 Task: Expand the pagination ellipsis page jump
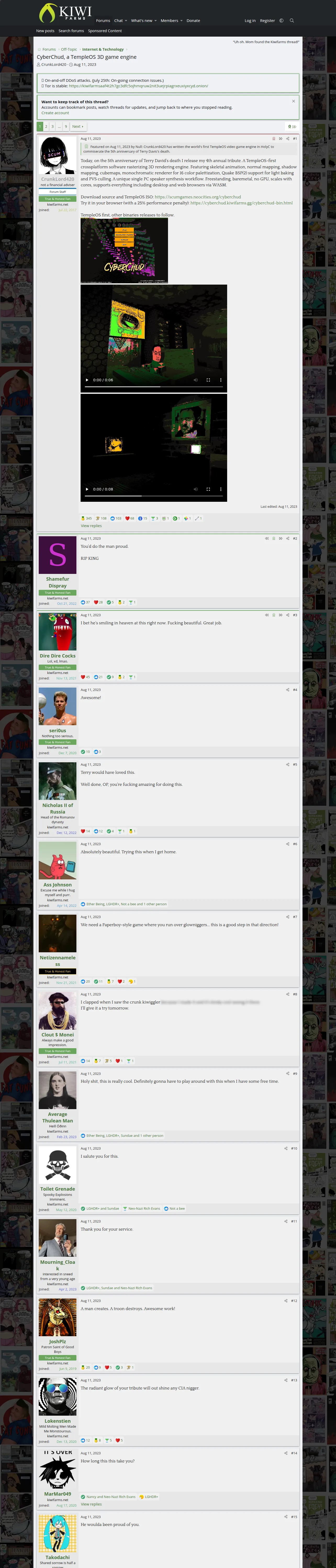pos(59,126)
